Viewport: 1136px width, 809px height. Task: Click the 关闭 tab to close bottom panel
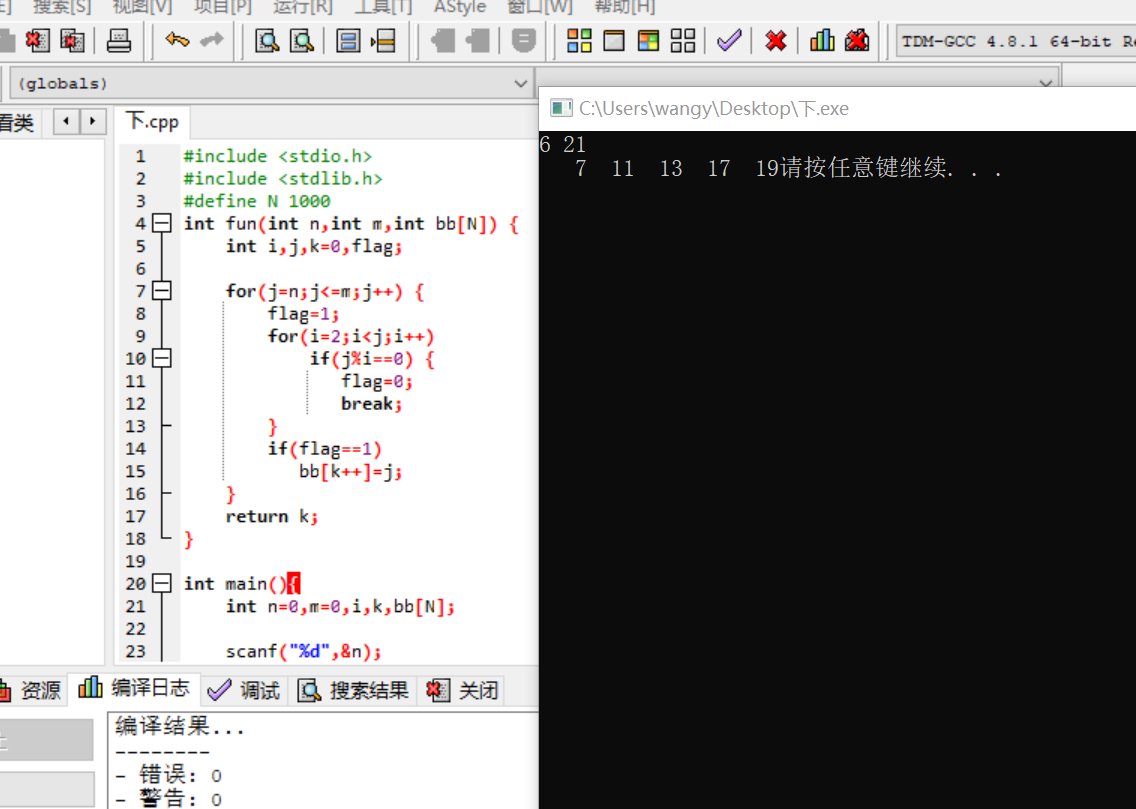pos(463,690)
